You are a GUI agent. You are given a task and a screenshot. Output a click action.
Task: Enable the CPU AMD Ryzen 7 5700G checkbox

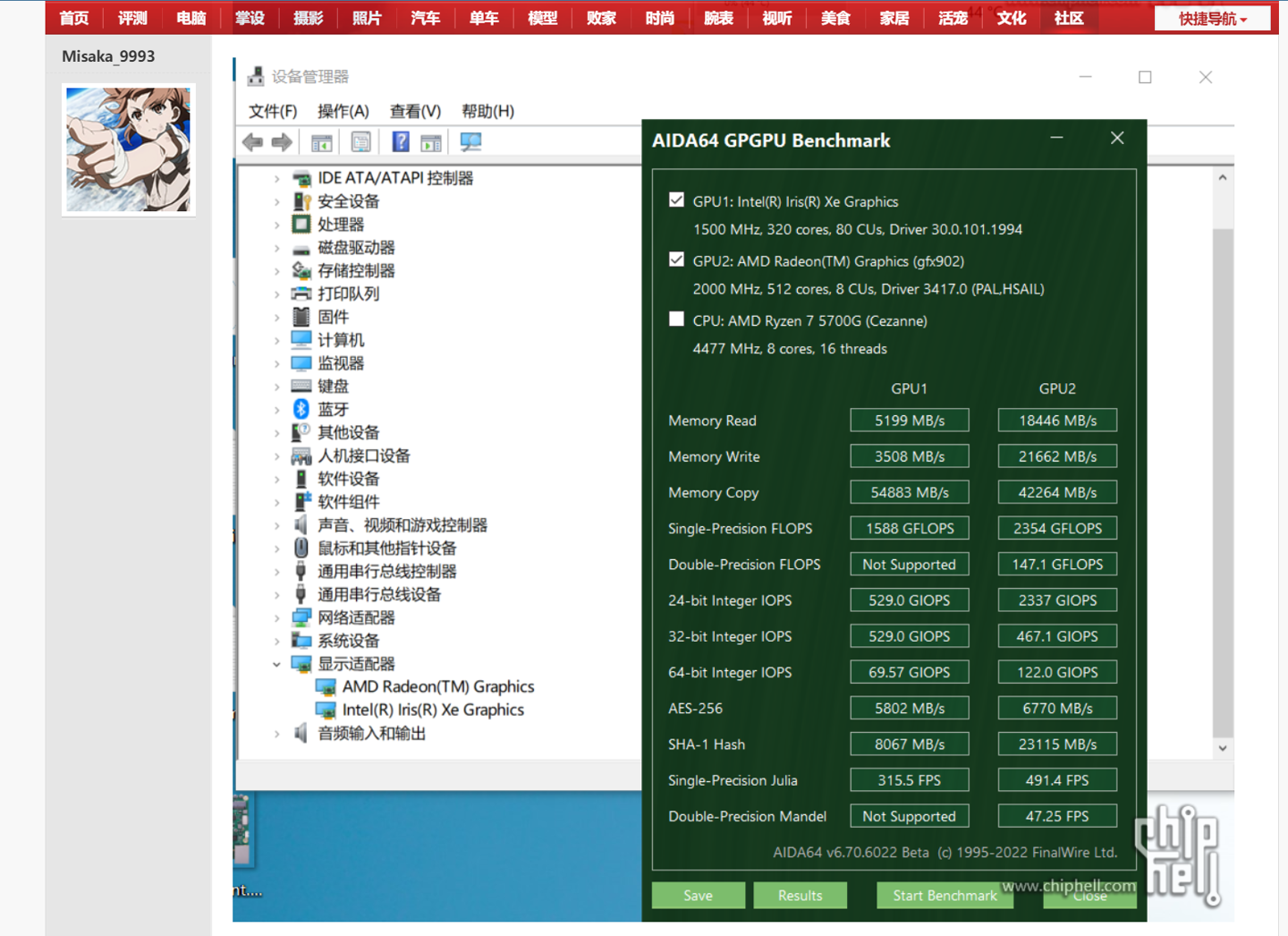pyautogui.click(x=677, y=319)
